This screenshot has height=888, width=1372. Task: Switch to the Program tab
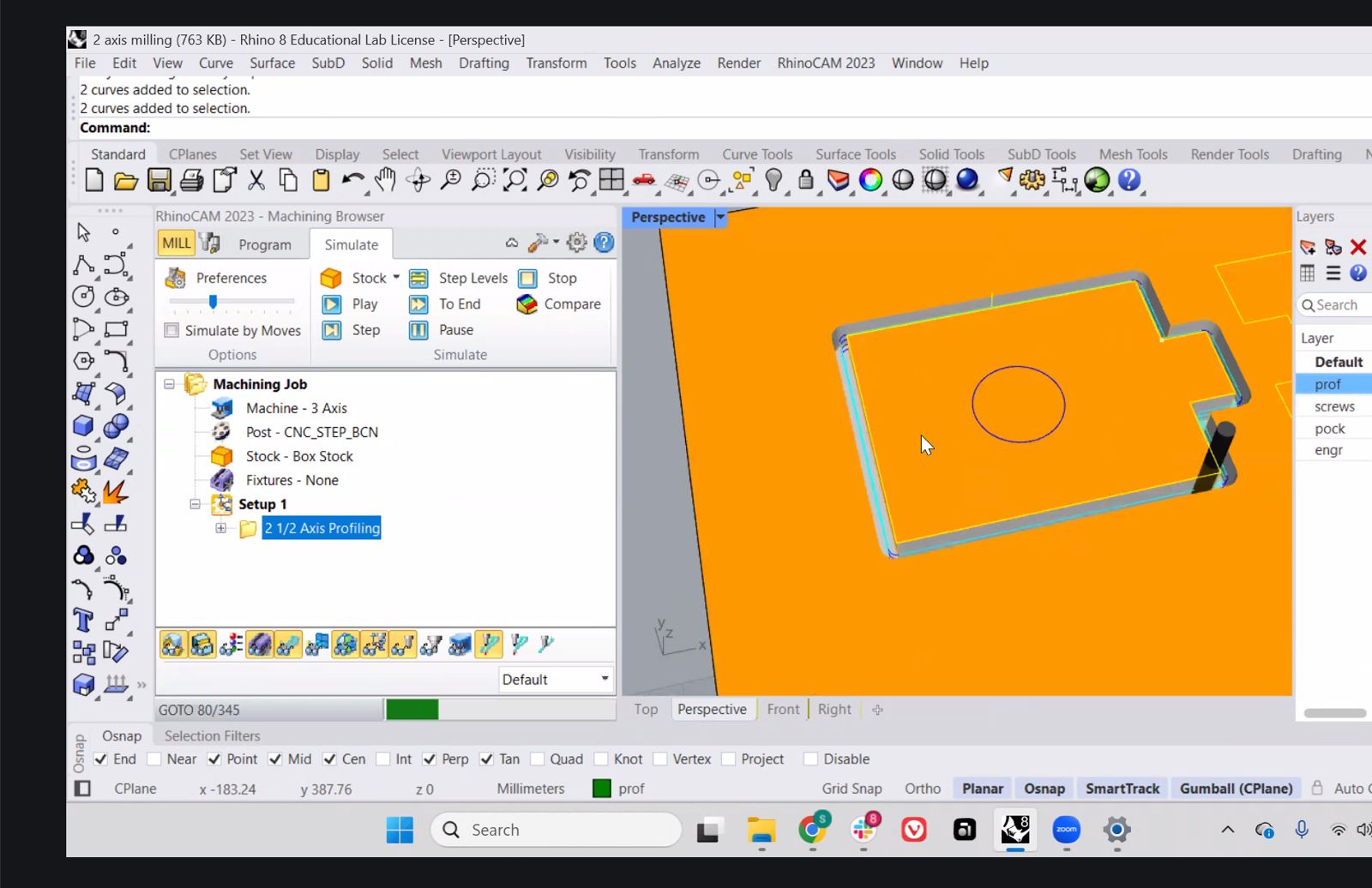pyautogui.click(x=265, y=245)
